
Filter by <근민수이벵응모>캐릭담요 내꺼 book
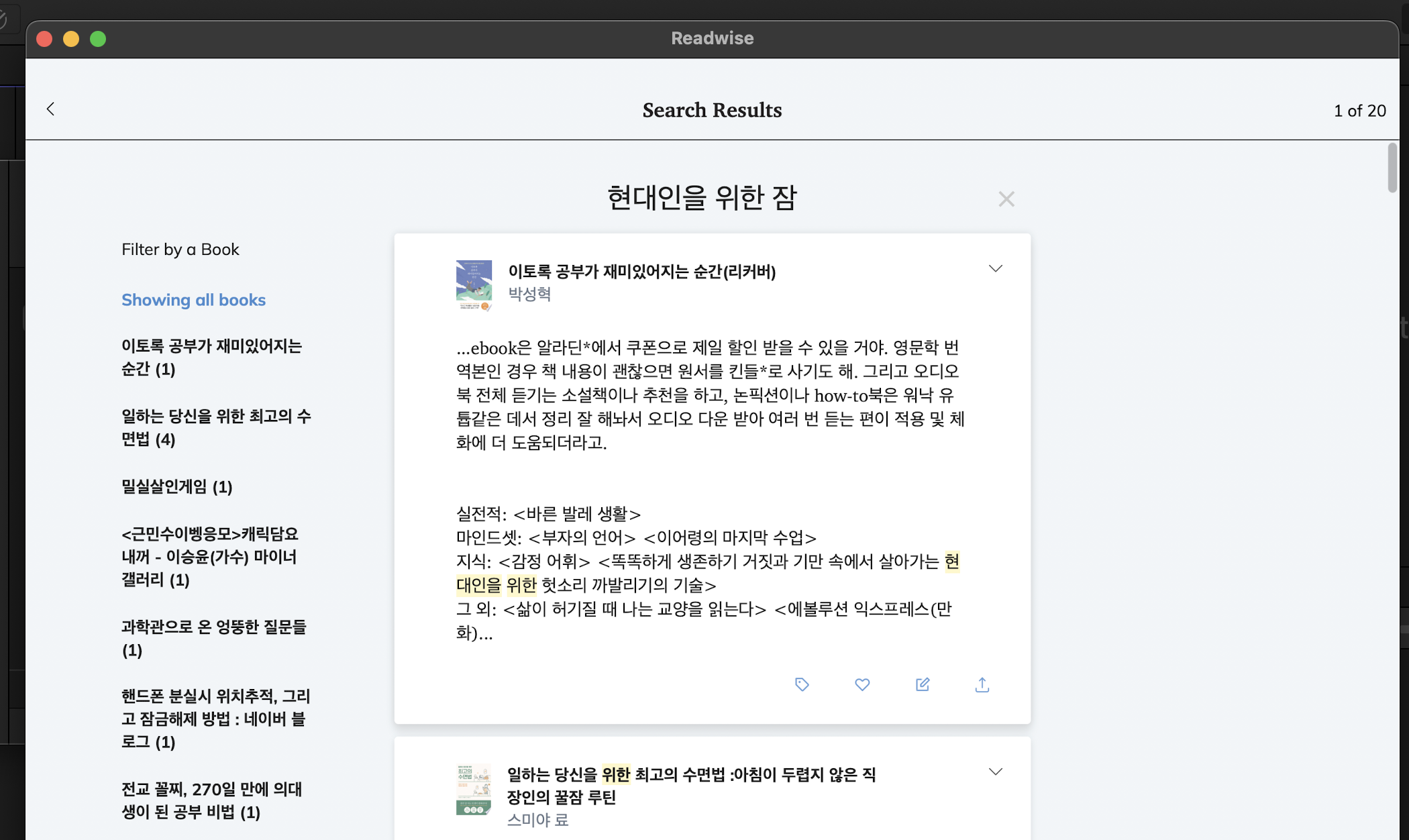tap(210, 557)
